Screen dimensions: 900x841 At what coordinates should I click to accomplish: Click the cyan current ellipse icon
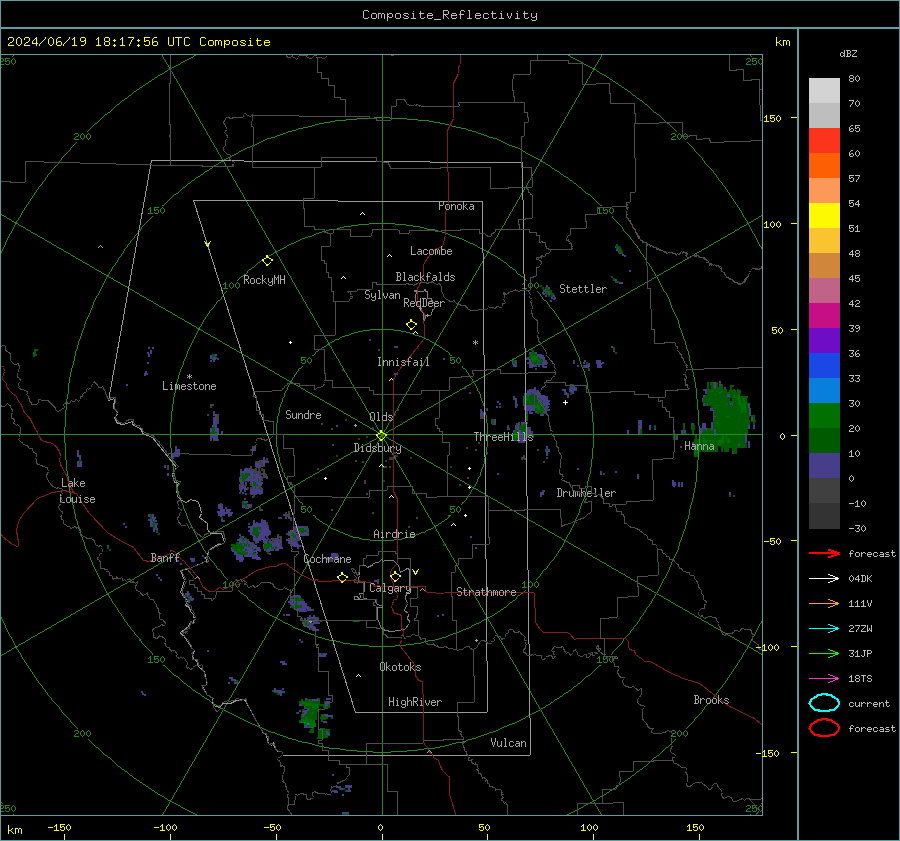pos(824,703)
